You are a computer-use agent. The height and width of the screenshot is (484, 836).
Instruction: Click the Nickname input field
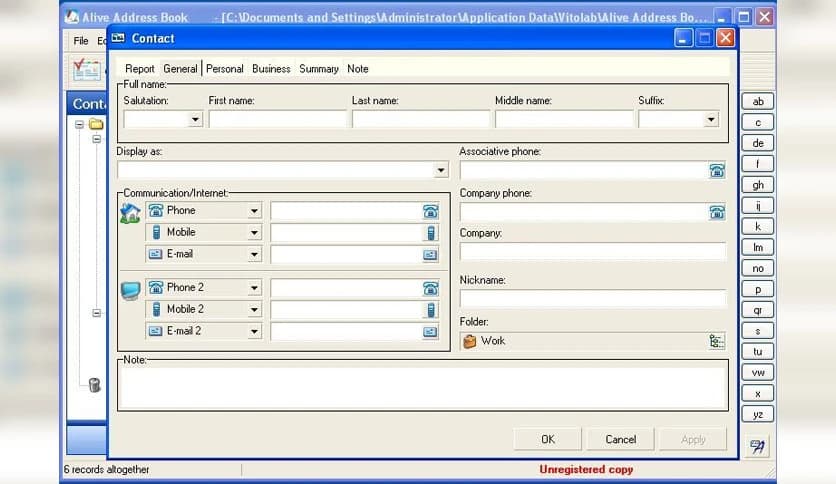(593, 299)
